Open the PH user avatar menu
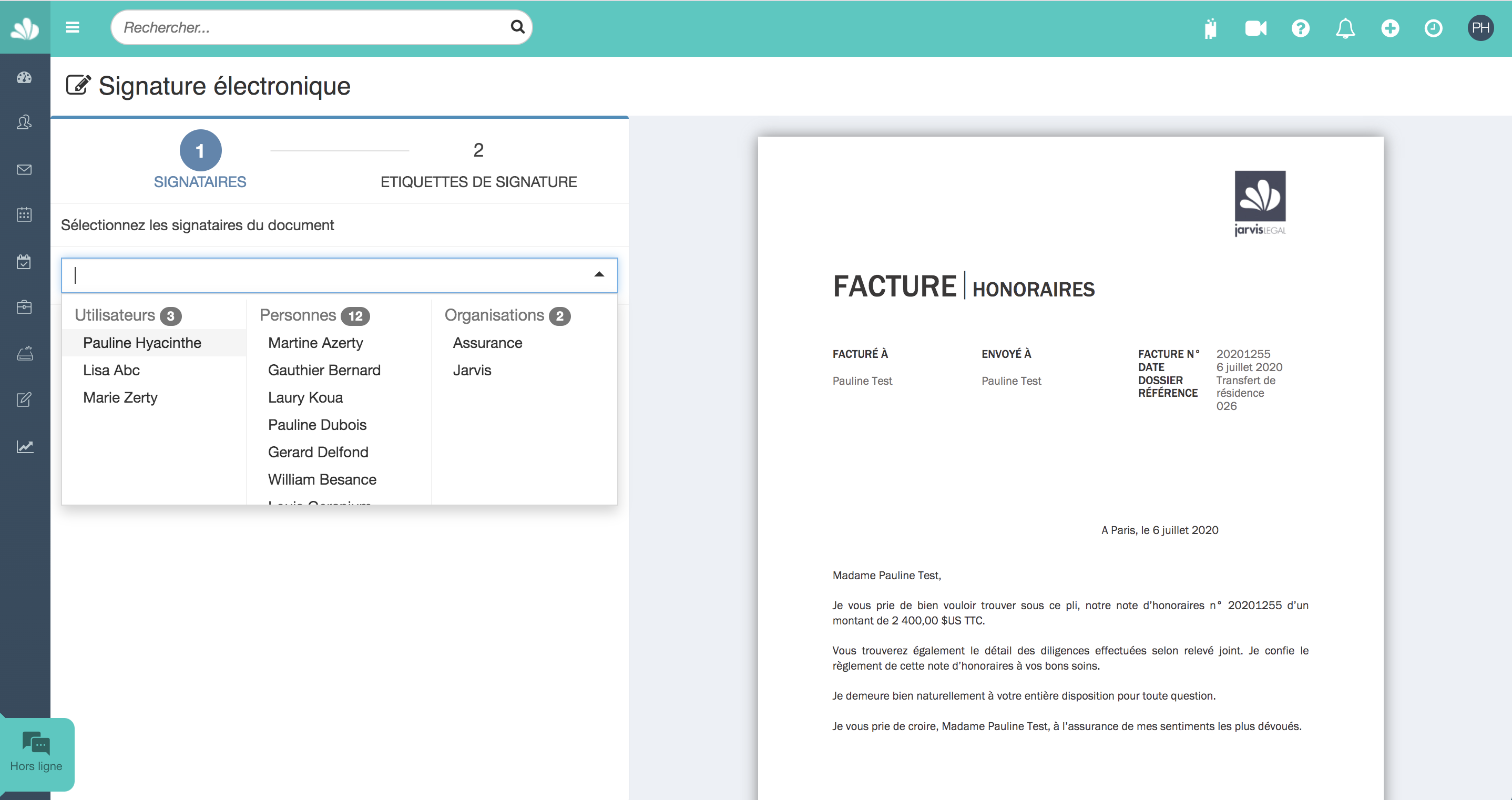The height and width of the screenshot is (800, 1512). pyautogui.click(x=1480, y=27)
